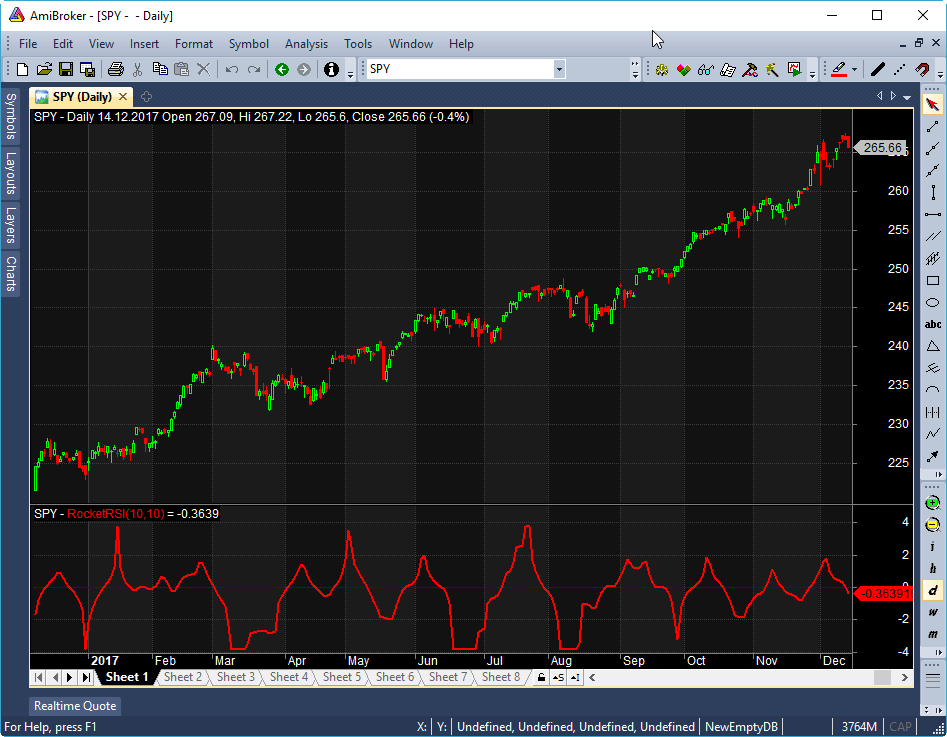The width and height of the screenshot is (947, 737).
Task: Select the Arc drawing tool
Action: [933, 390]
